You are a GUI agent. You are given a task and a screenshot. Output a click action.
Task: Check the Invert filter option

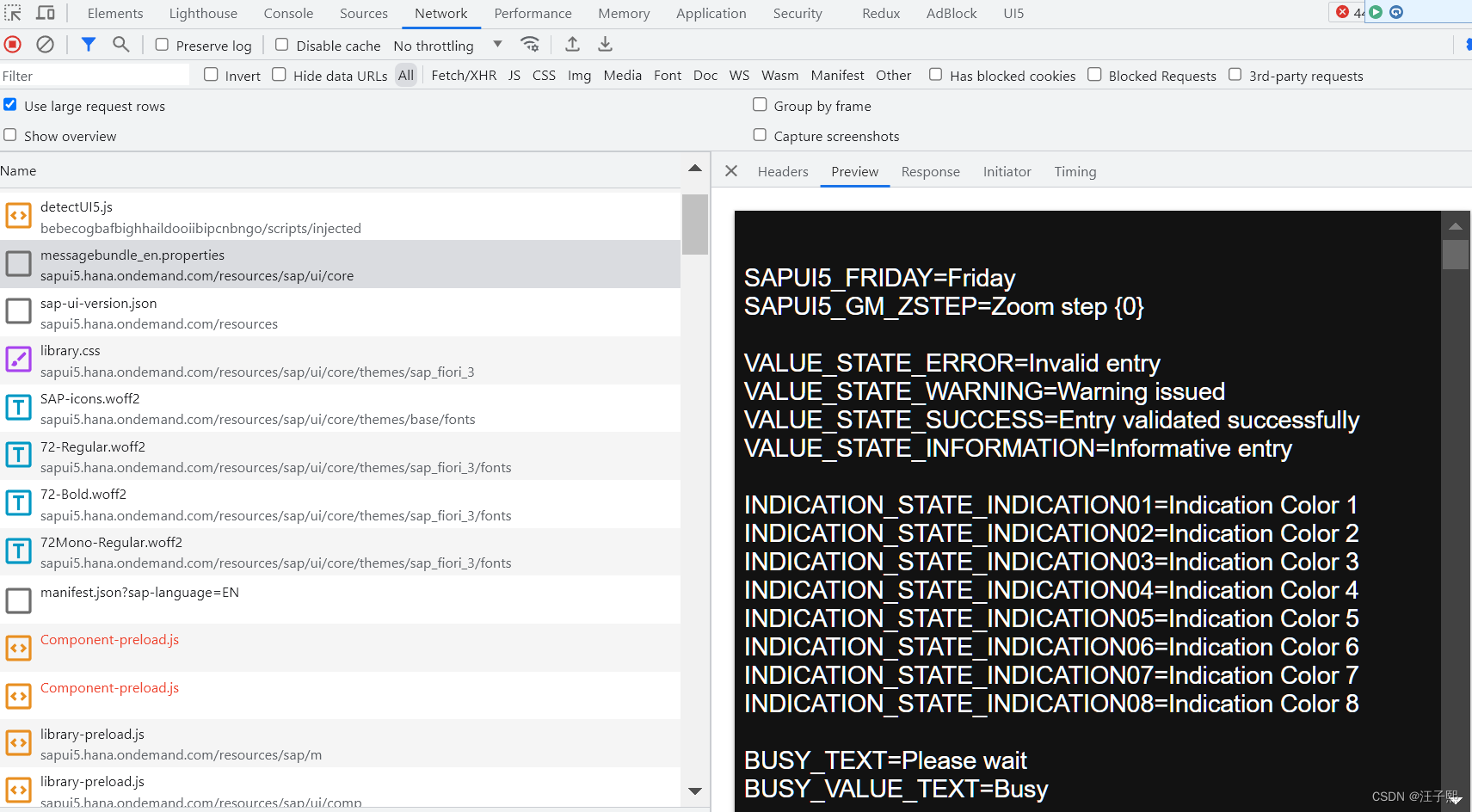(211, 75)
